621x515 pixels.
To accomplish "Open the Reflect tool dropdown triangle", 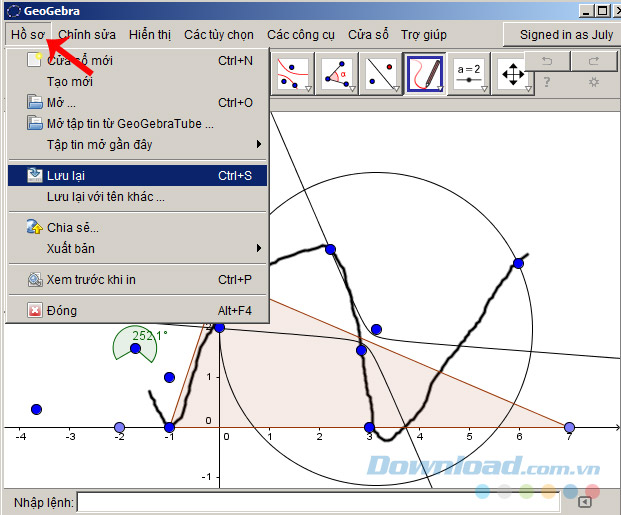I will tap(396, 89).
